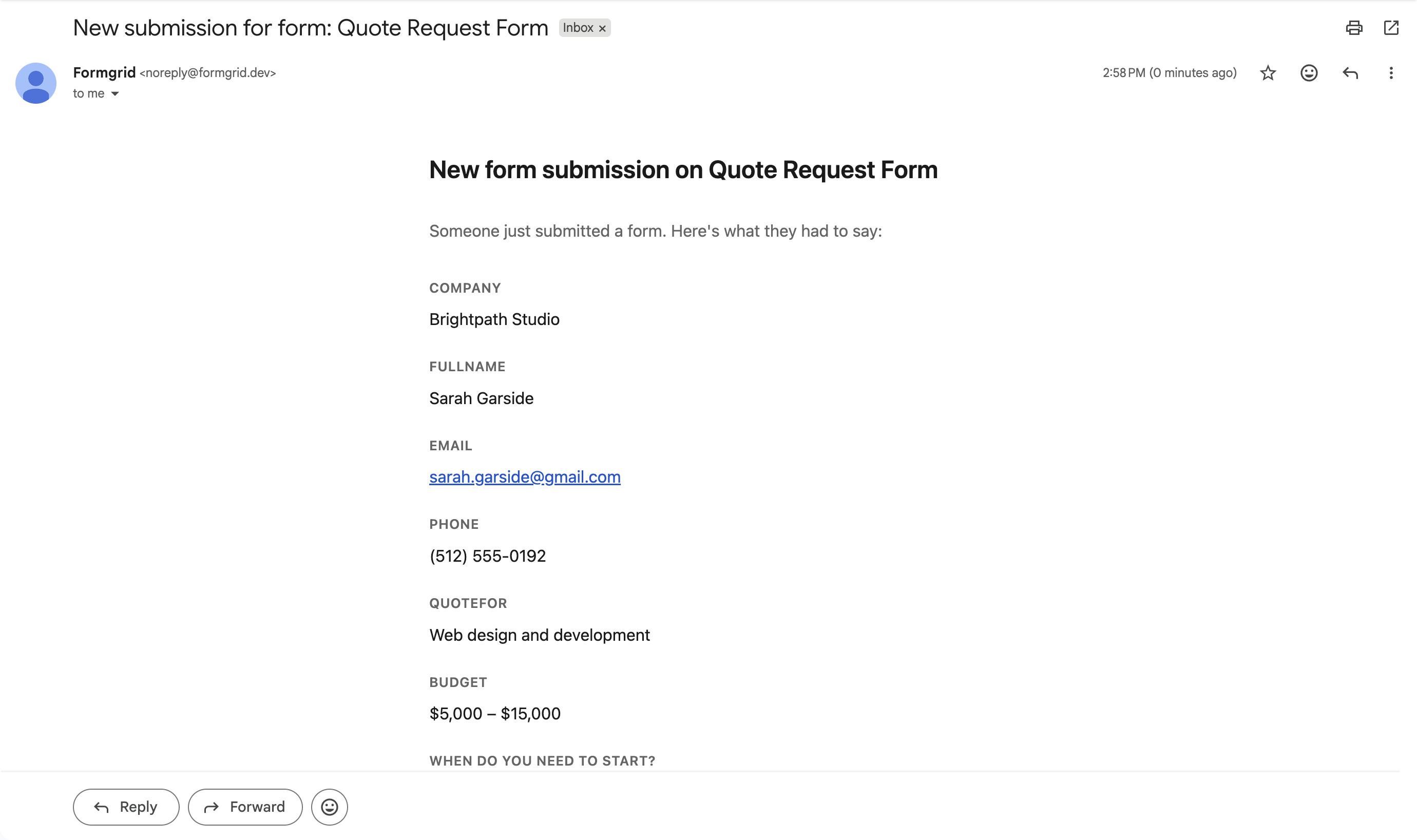Click the COMPANY field label

tap(465, 288)
